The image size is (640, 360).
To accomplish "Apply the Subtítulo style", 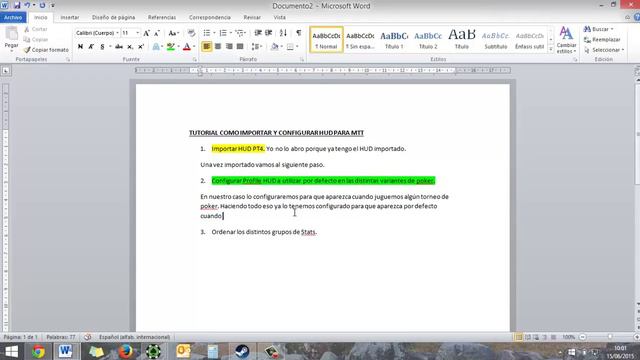I will pos(496,40).
